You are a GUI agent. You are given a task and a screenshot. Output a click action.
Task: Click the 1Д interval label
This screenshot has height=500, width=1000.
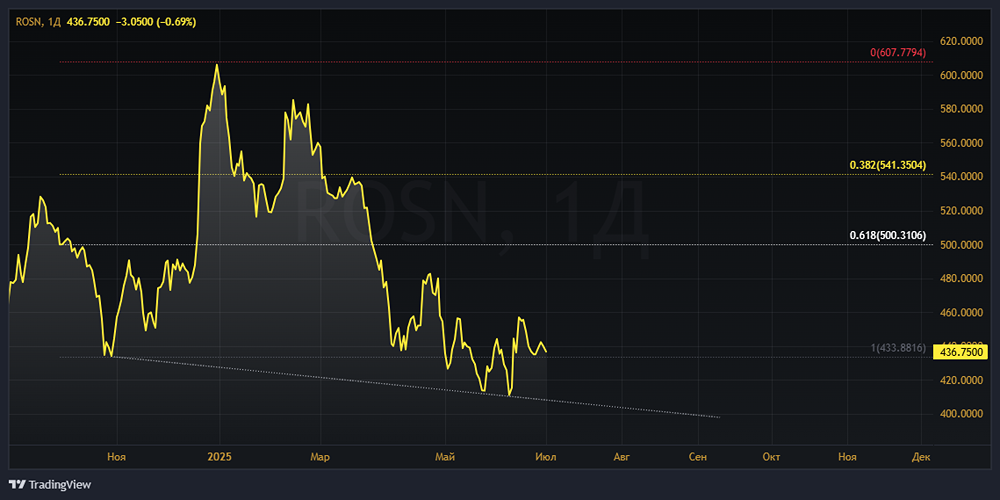coord(53,22)
